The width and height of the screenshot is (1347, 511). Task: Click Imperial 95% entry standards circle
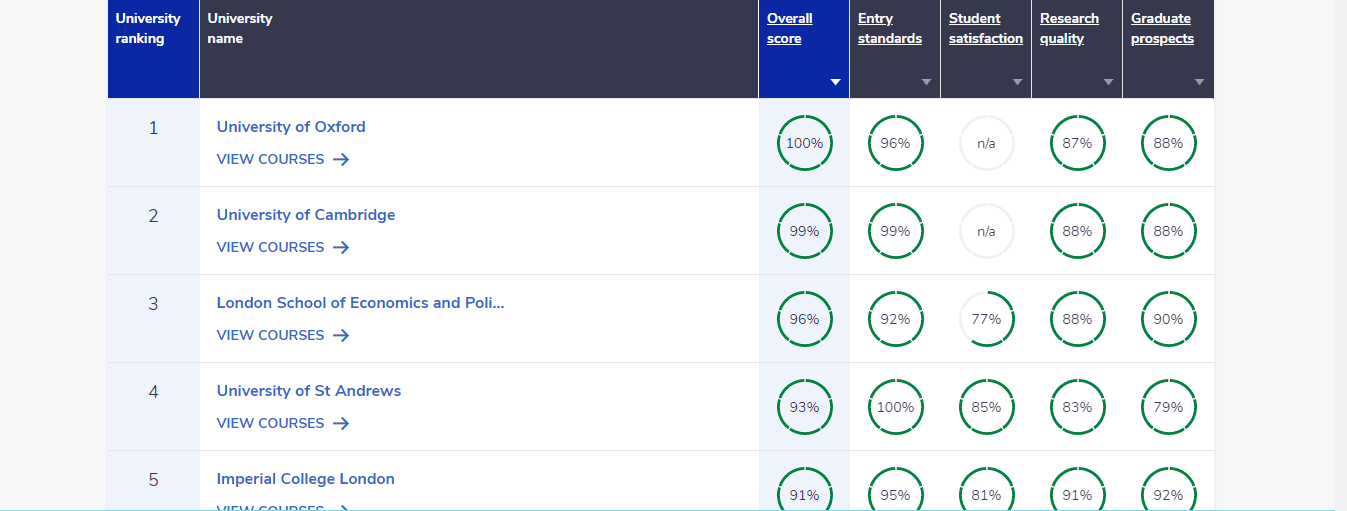coord(895,489)
